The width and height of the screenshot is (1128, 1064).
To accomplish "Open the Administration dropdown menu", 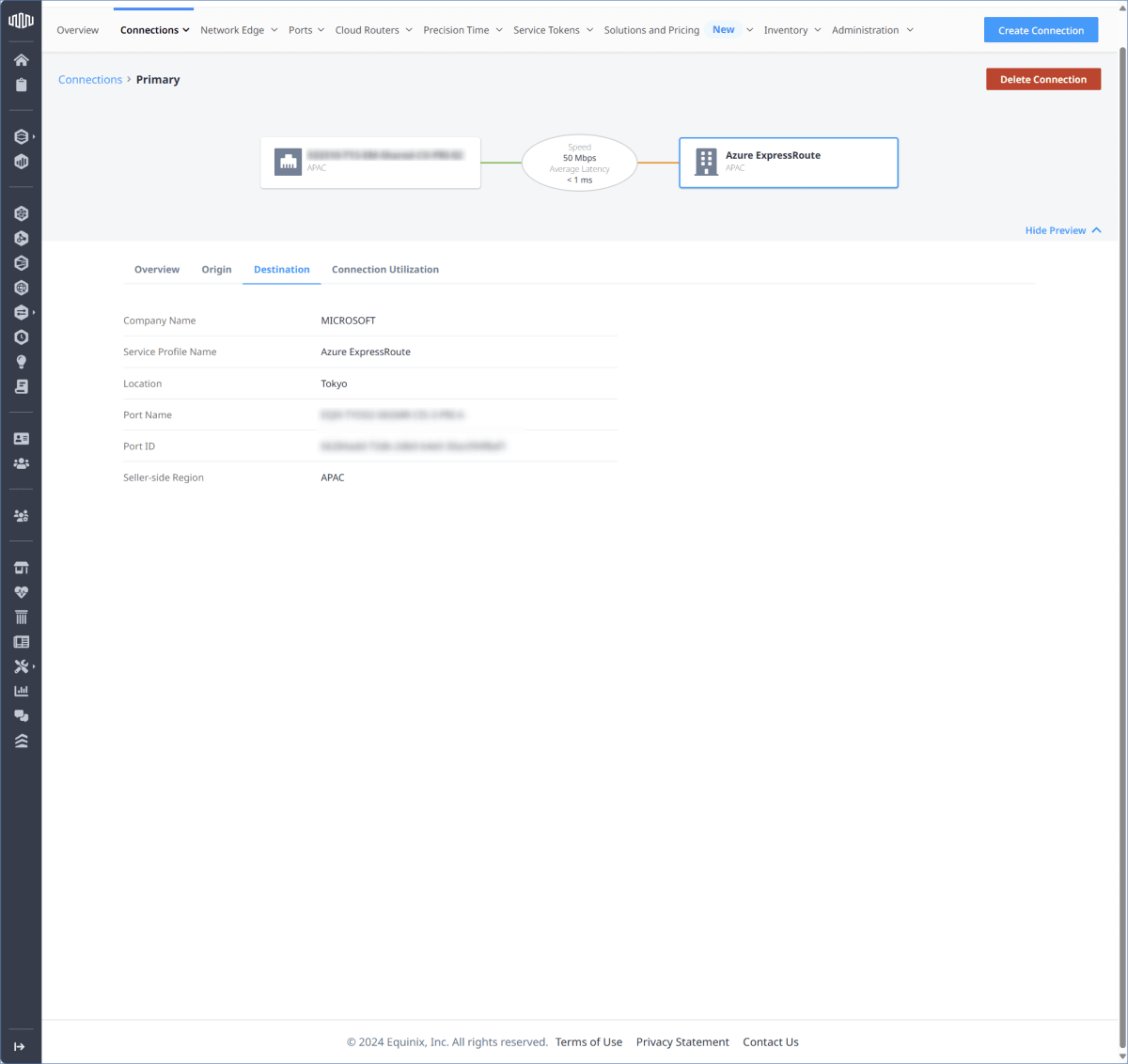I will click(x=872, y=30).
